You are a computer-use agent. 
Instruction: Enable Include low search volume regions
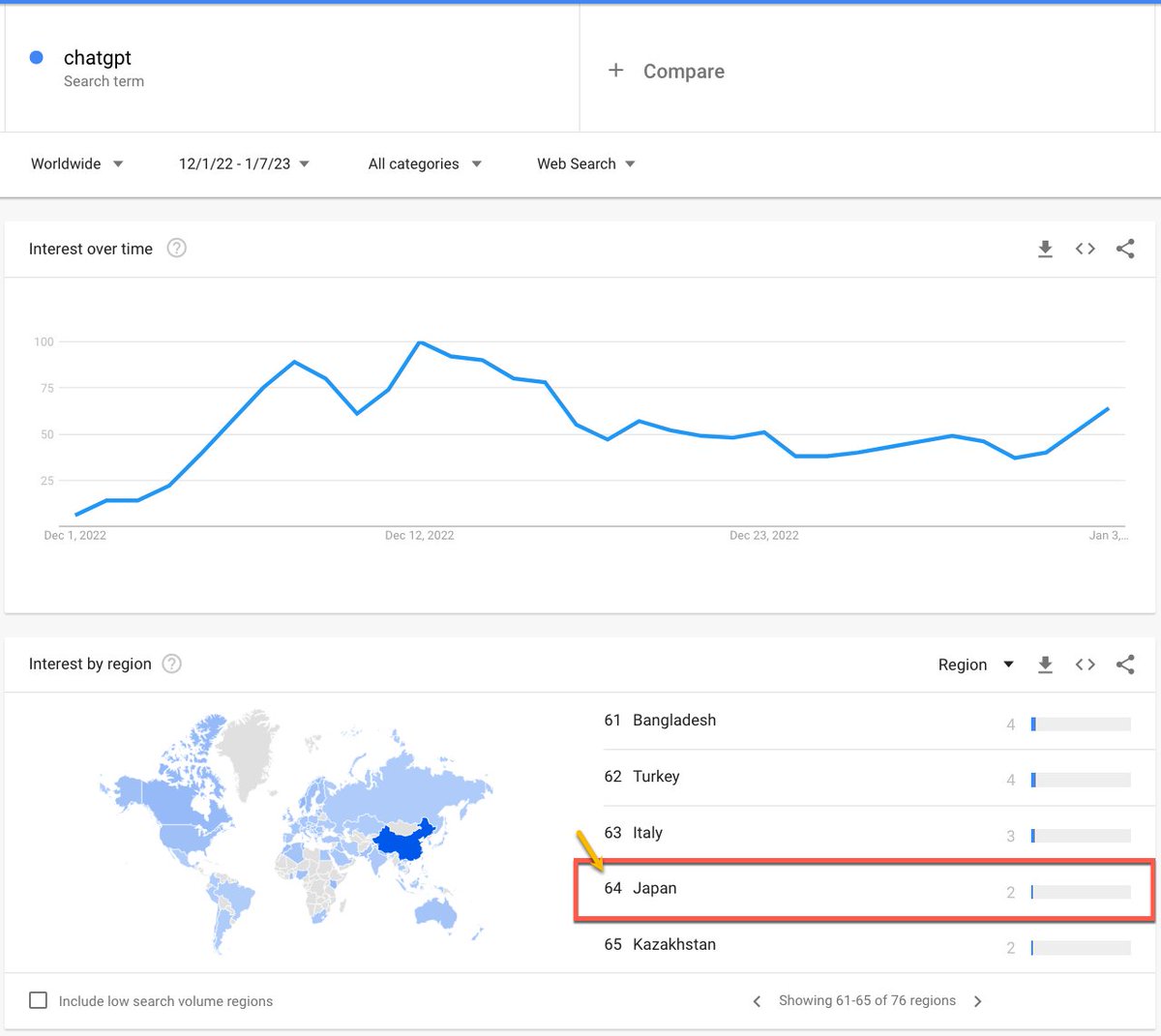coord(38,1000)
